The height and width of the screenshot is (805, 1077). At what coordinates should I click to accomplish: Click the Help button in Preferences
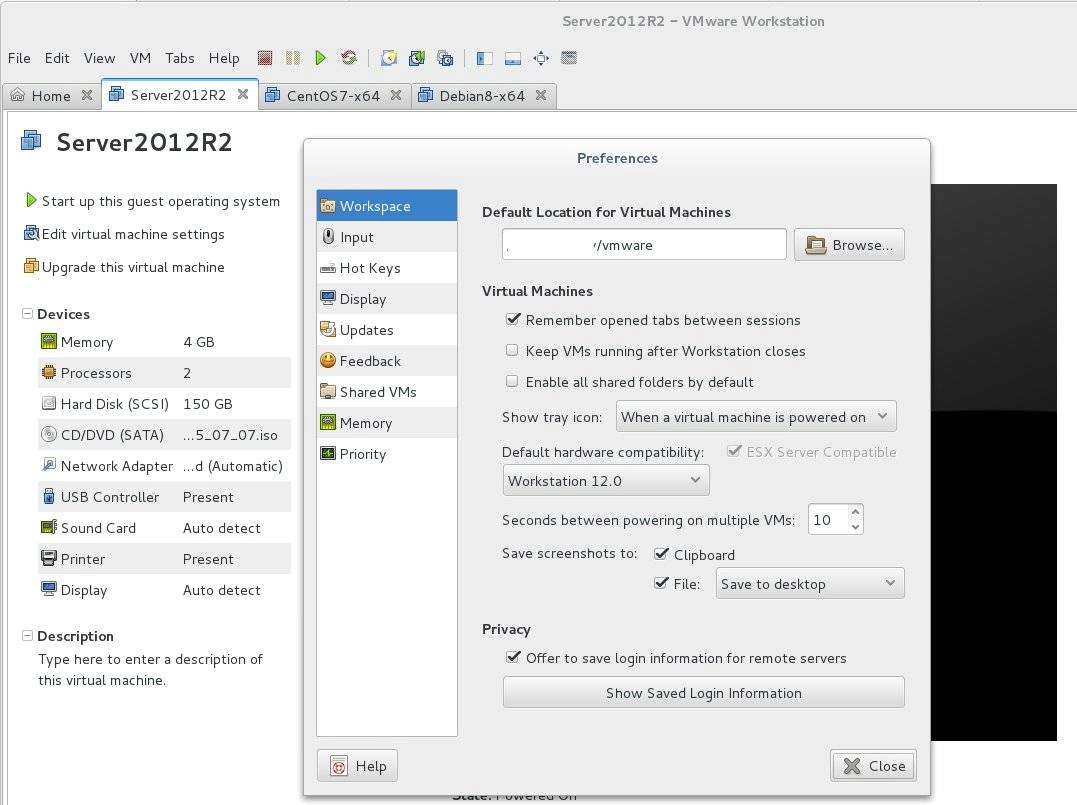point(357,765)
